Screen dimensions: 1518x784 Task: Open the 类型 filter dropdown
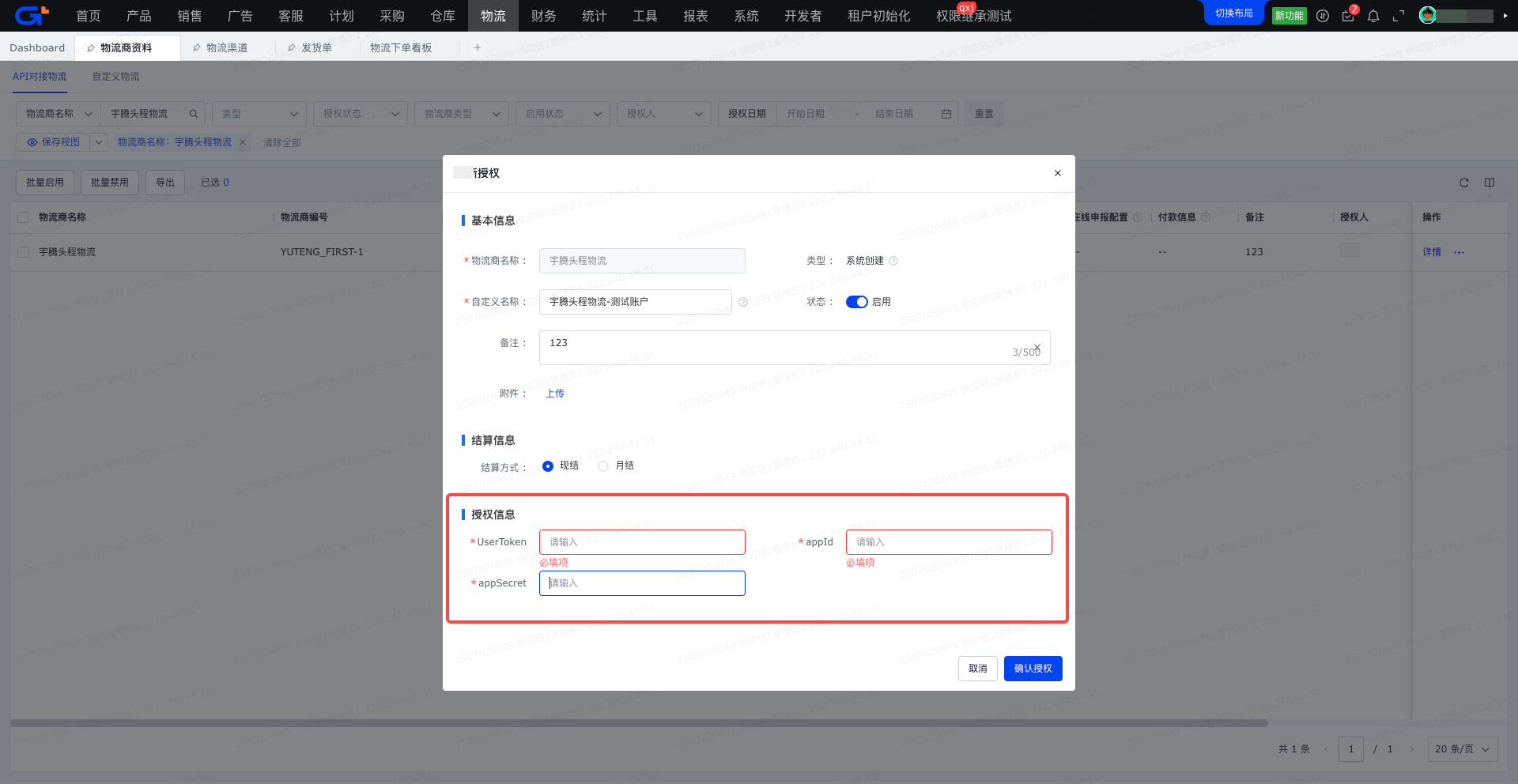pyautogui.click(x=259, y=114)
